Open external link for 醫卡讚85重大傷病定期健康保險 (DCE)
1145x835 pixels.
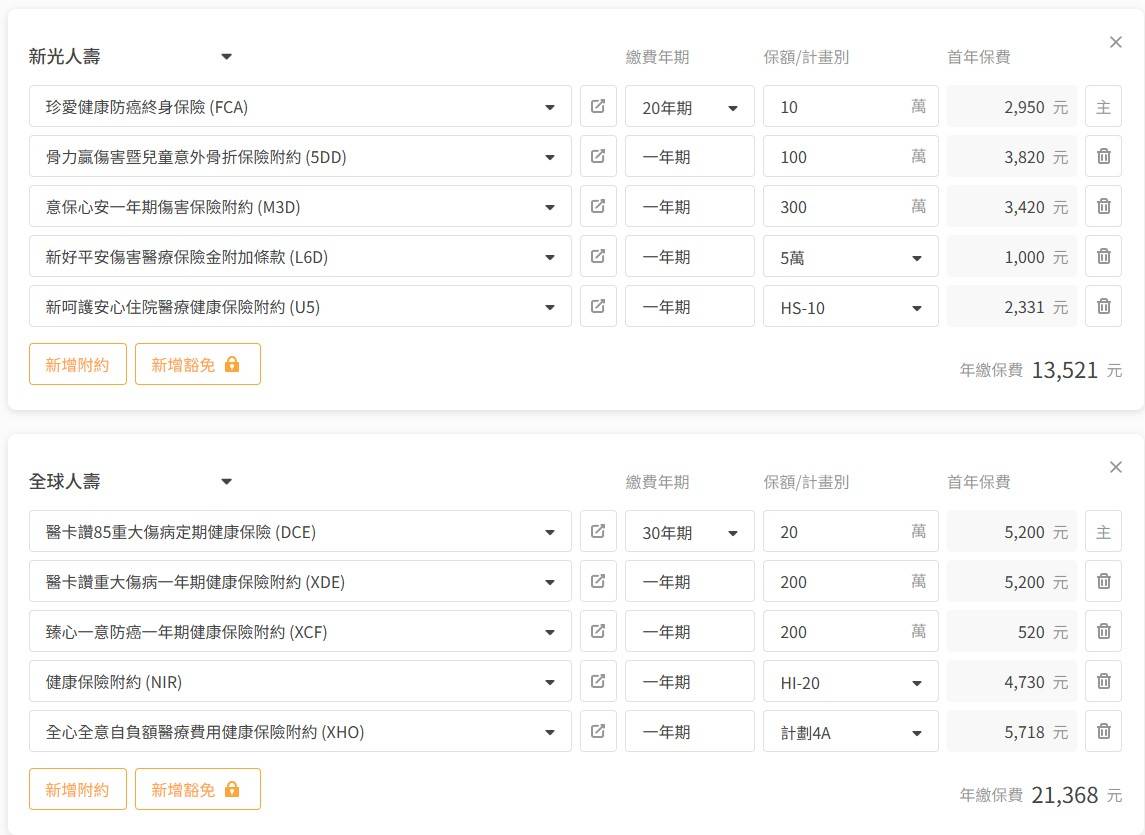click(x=598, y=531)
